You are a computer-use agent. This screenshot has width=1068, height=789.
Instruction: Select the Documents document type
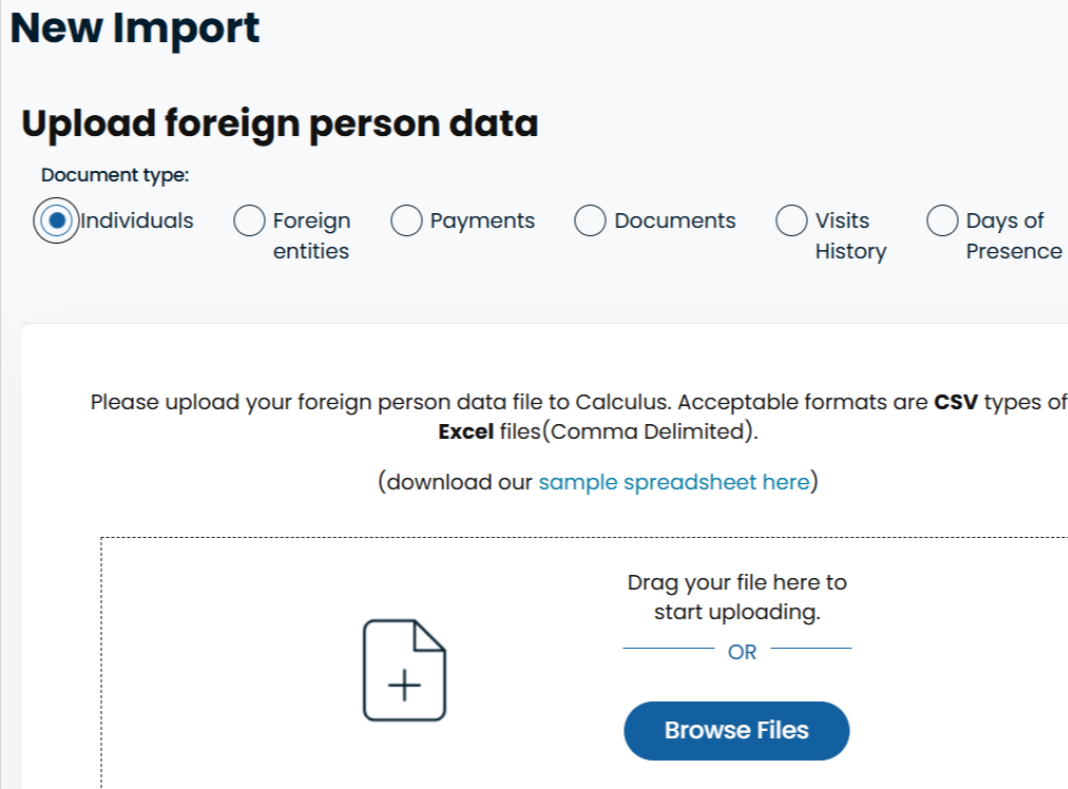pyautogui.click(x=589, y=220)
